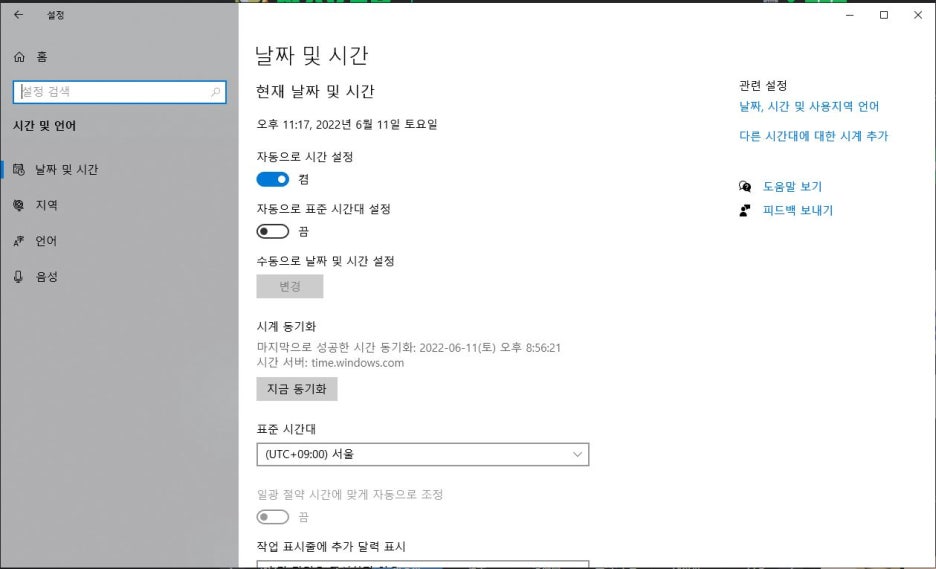Click the 현재 날짜 및 시간 heading
This screenshot has height=569, width=936.
315,91
